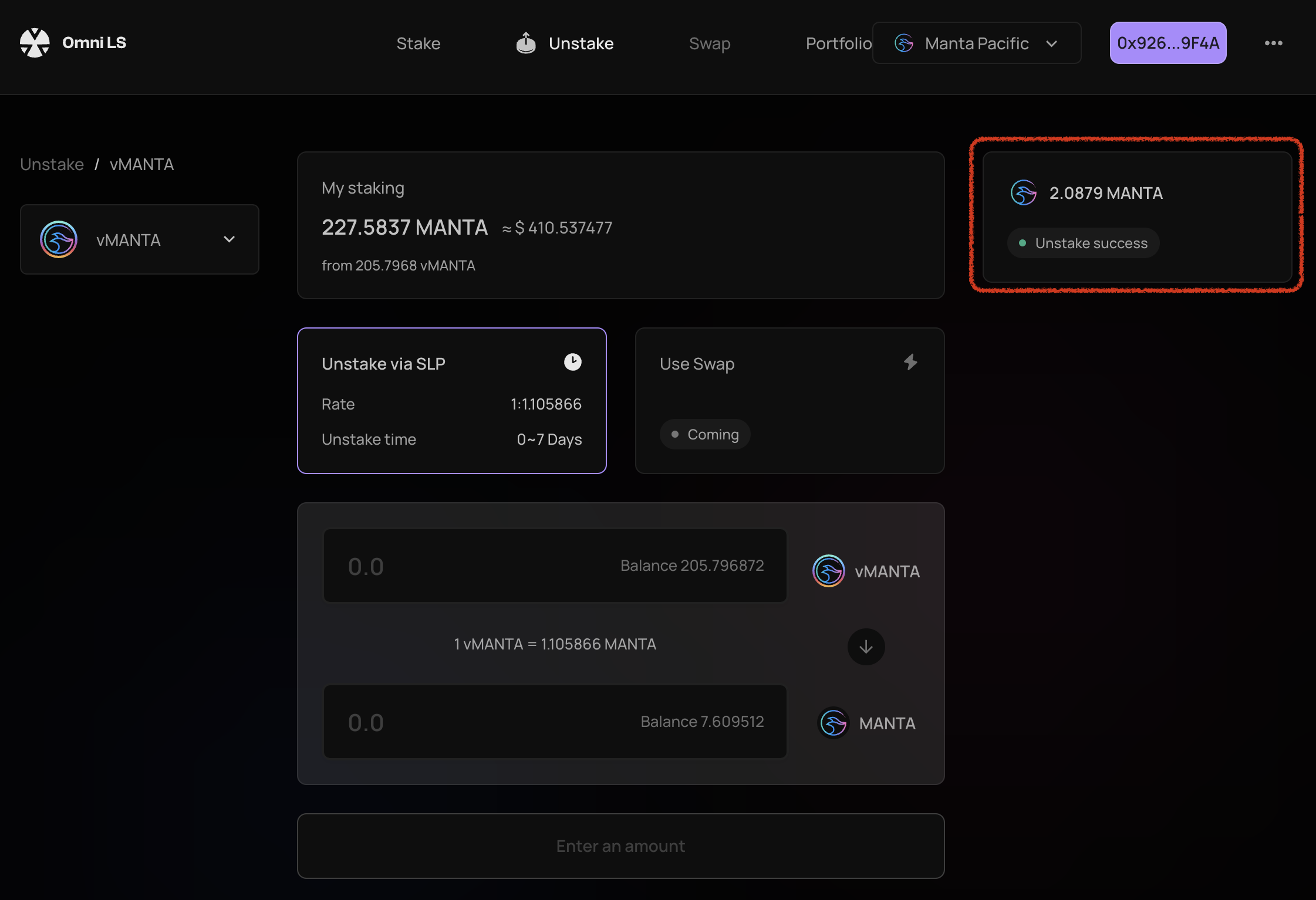Viewport: 1316px width, 900px height.
Task: Click the Unstake tab's coin-stack icon
Action: click(x=525, y=43)
